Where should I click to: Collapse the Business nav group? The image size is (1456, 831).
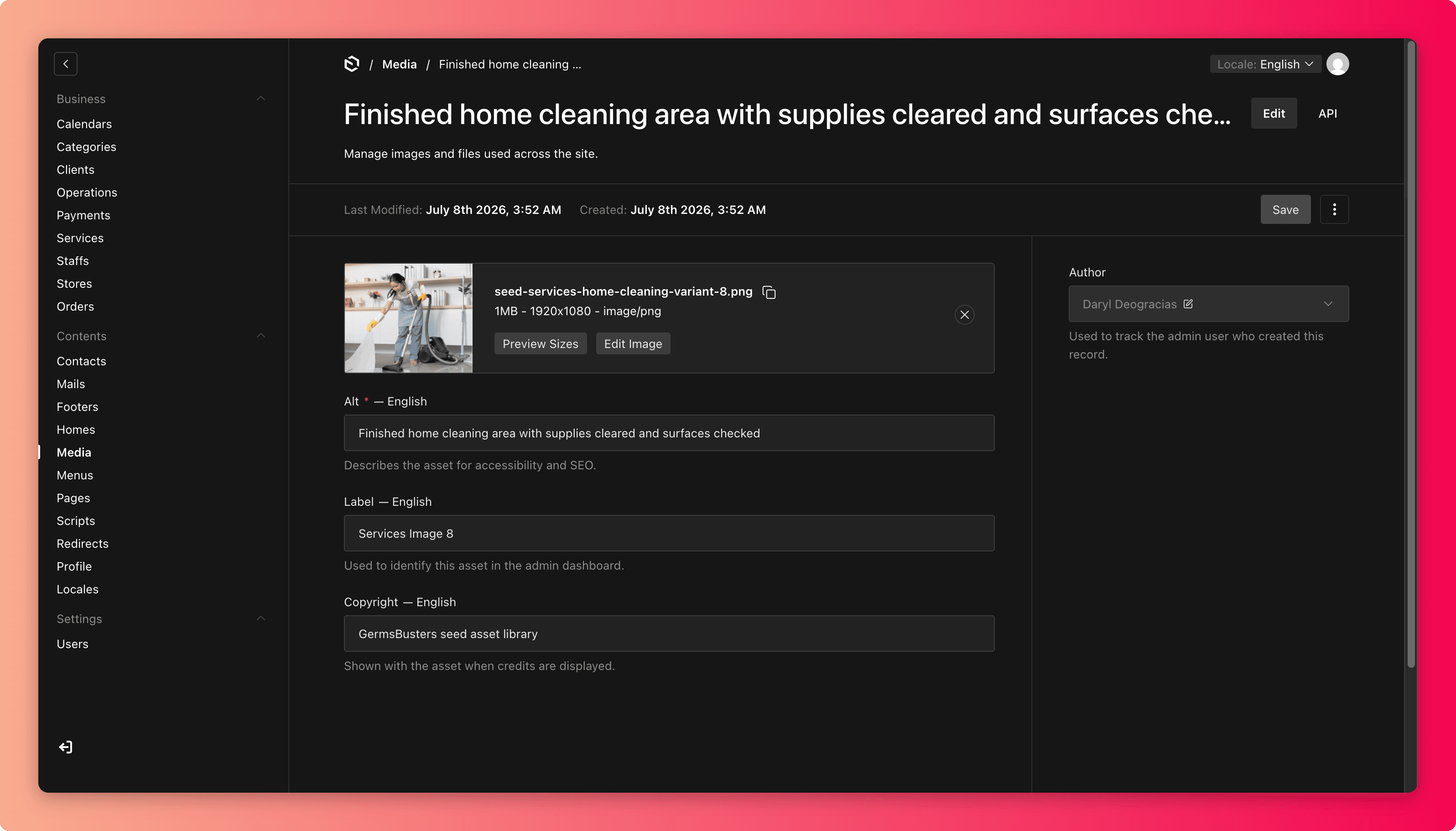pyautogui.click(x=261, y=99)
